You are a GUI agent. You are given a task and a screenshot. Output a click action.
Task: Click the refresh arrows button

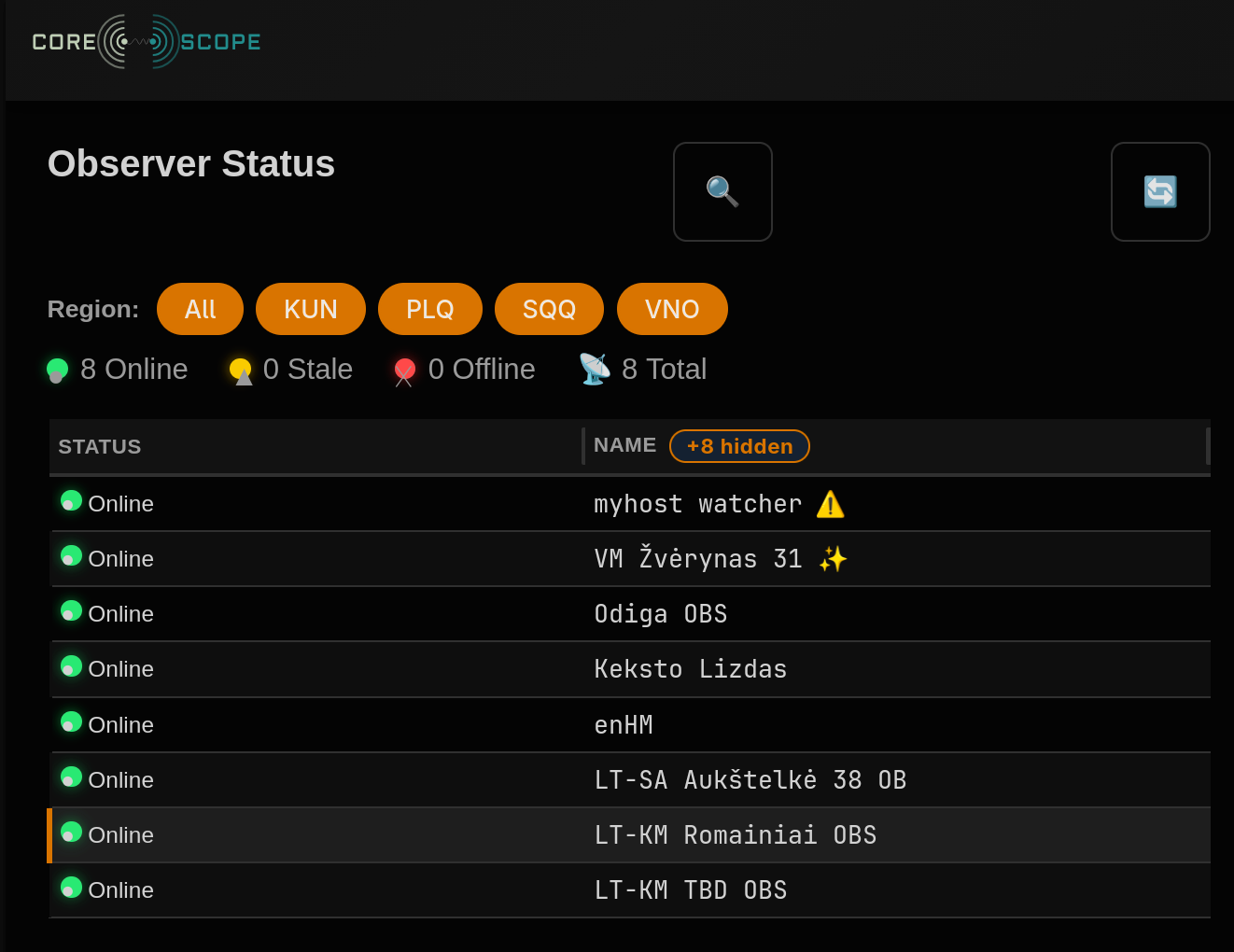coord(1160,191)
